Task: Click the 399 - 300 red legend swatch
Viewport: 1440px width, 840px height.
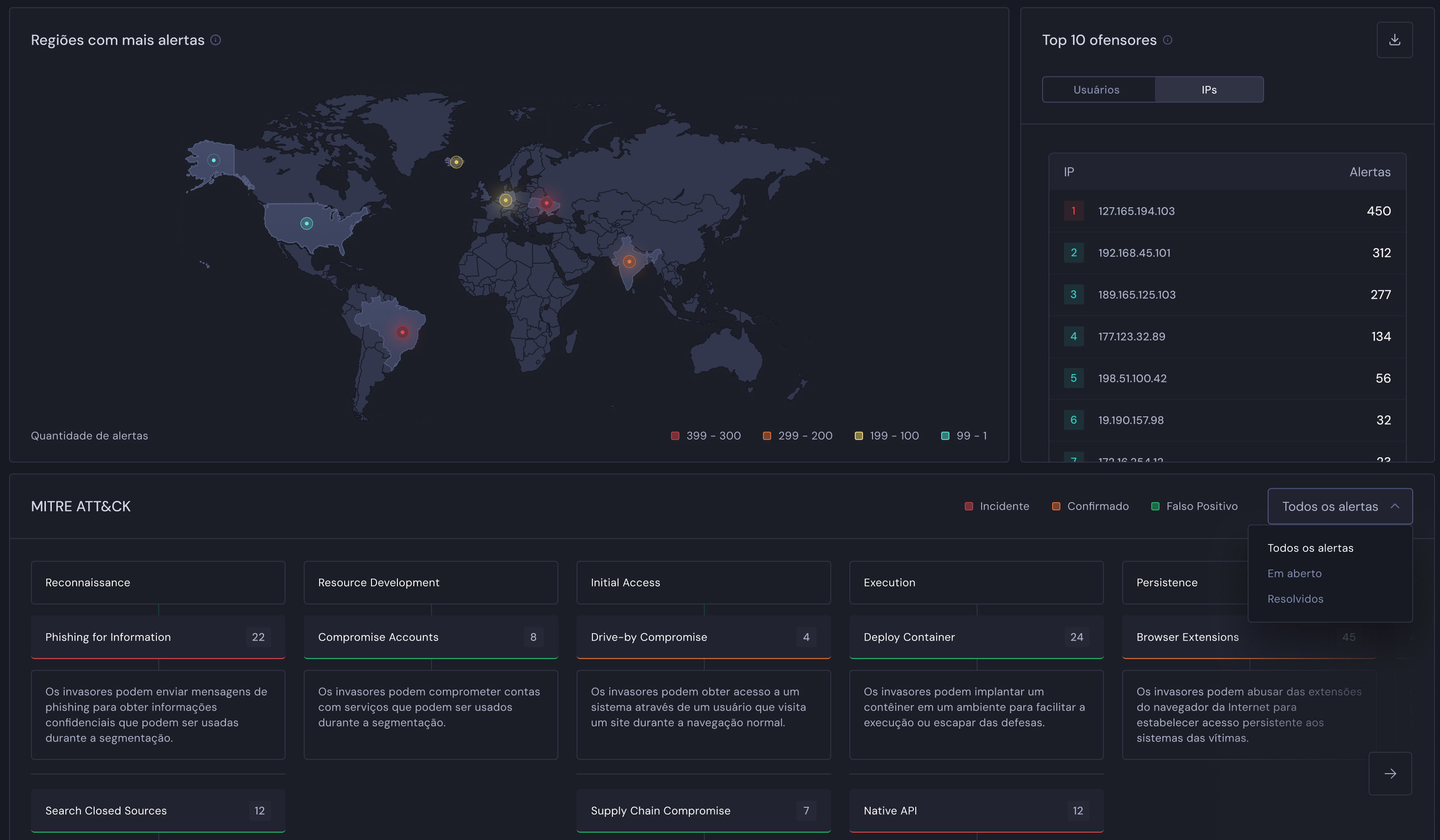Action: tap(675, 436)
